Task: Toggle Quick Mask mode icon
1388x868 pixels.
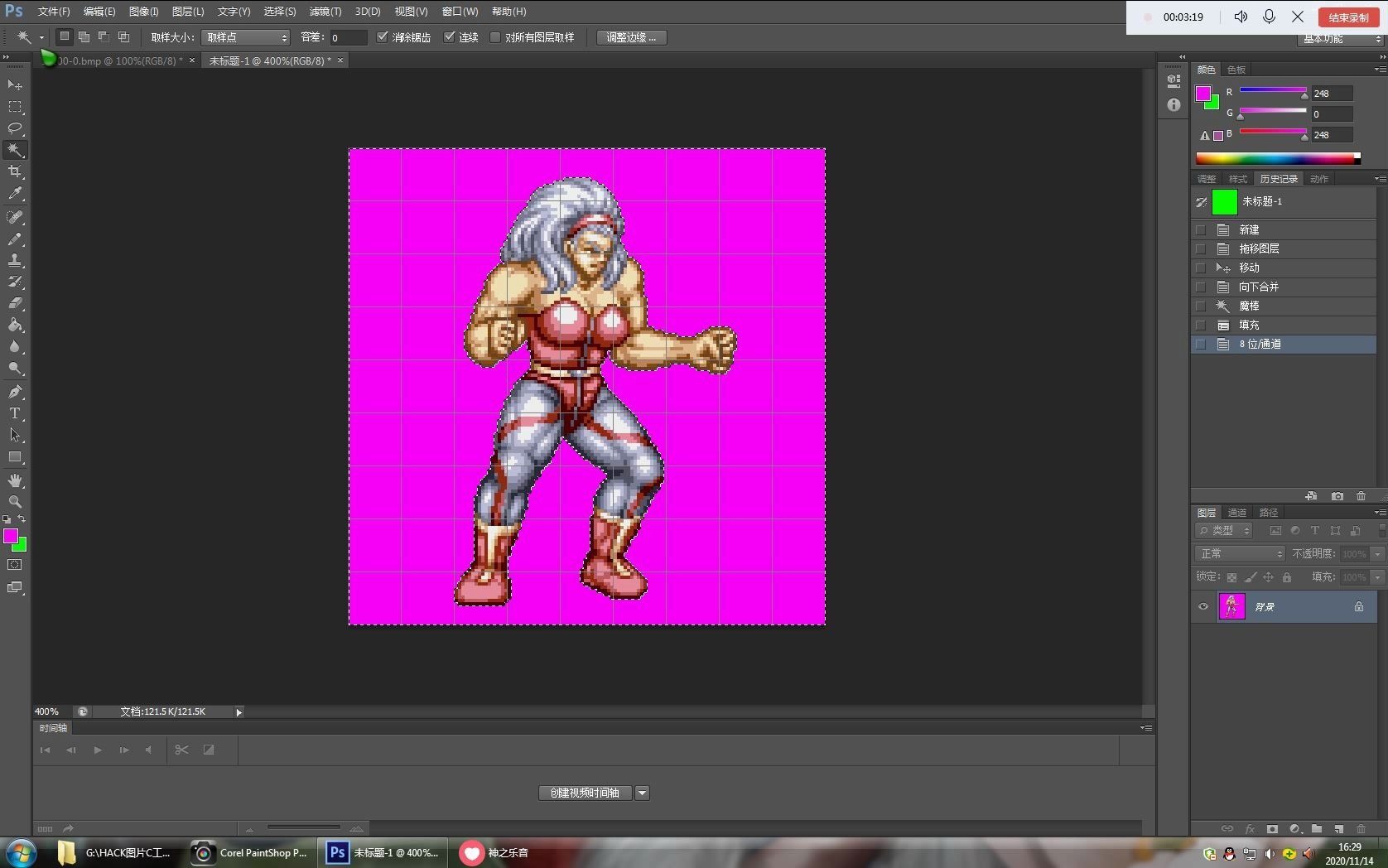Action: coord(15,565)
